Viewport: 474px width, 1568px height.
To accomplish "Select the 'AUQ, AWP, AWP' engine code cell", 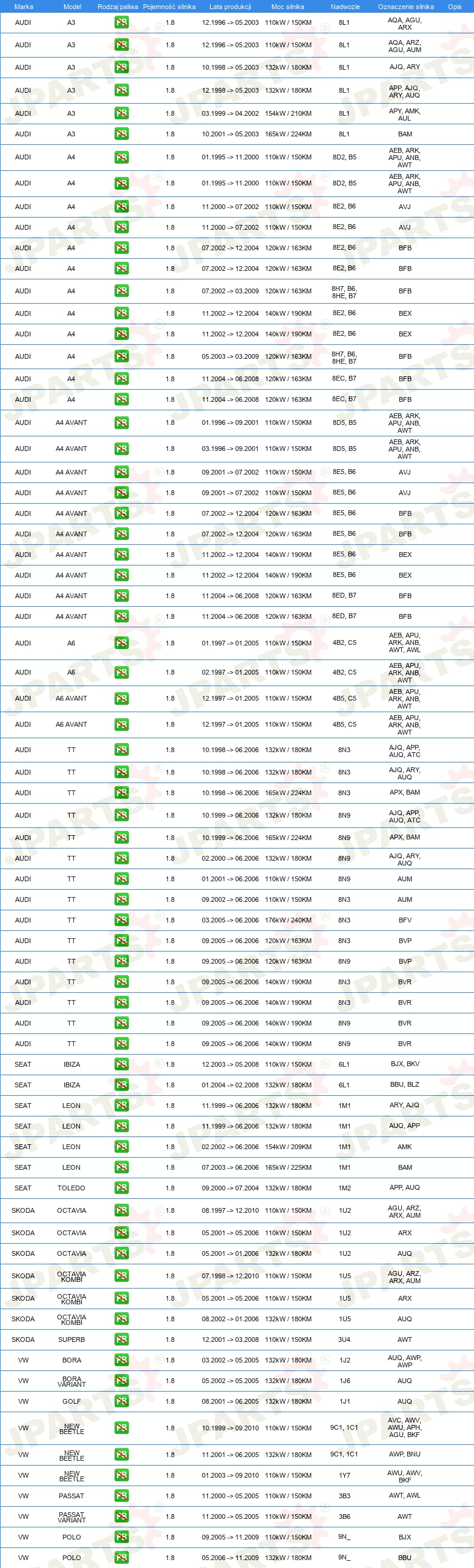I will click(x=405, y=1361).
